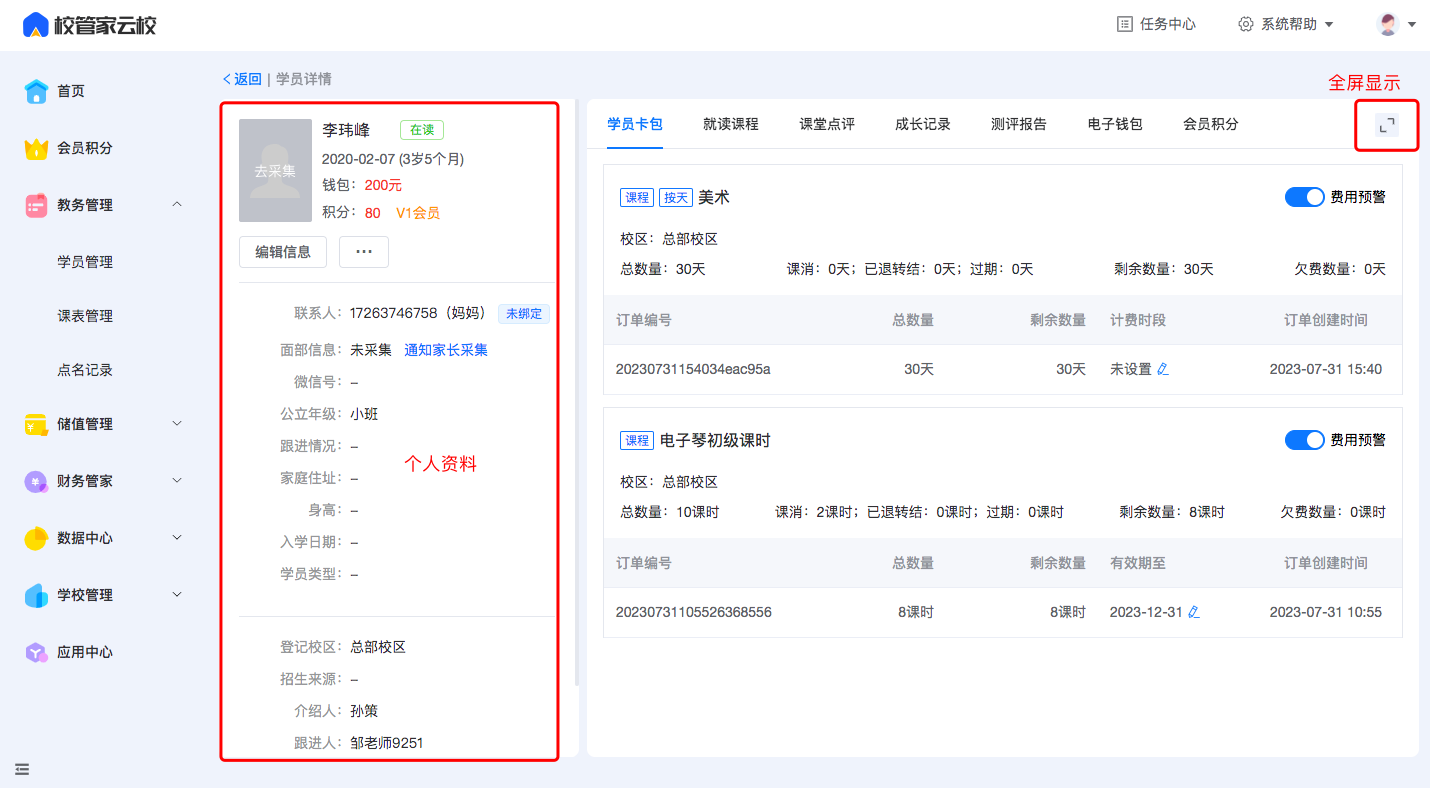Click order time 2023-07-31 10:55

pyautogui.click(x=1326, y=612)
